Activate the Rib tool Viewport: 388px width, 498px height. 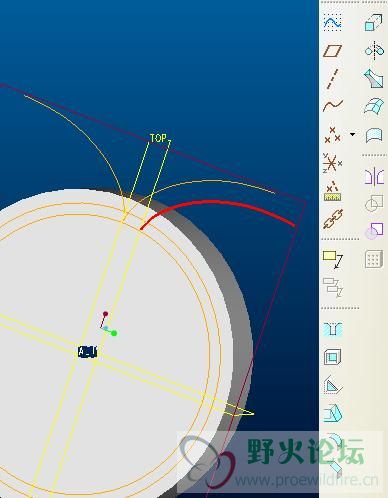coord(332,385)
